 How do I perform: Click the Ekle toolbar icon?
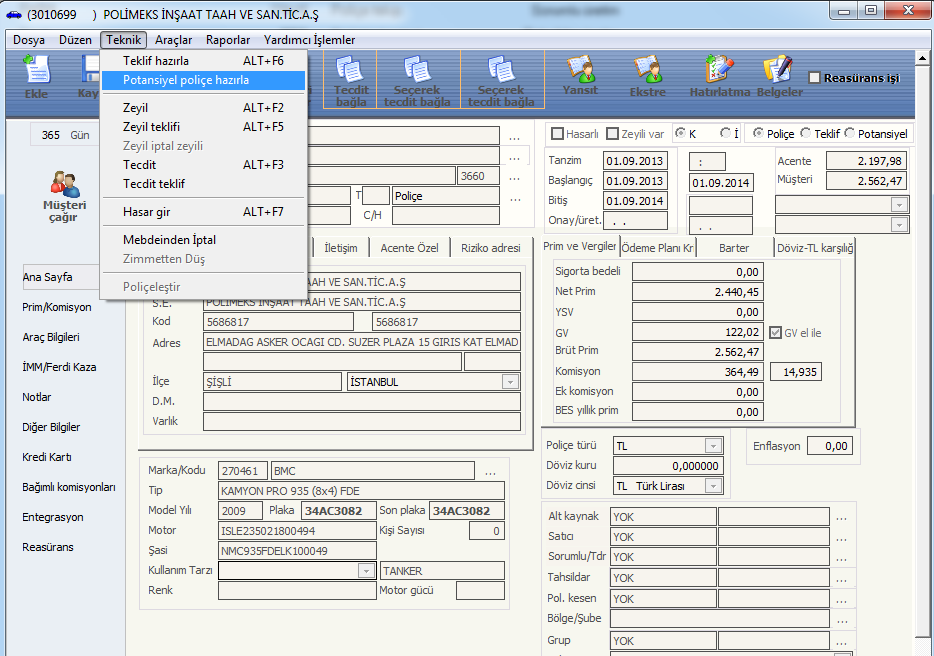click(x=36, y=76)
